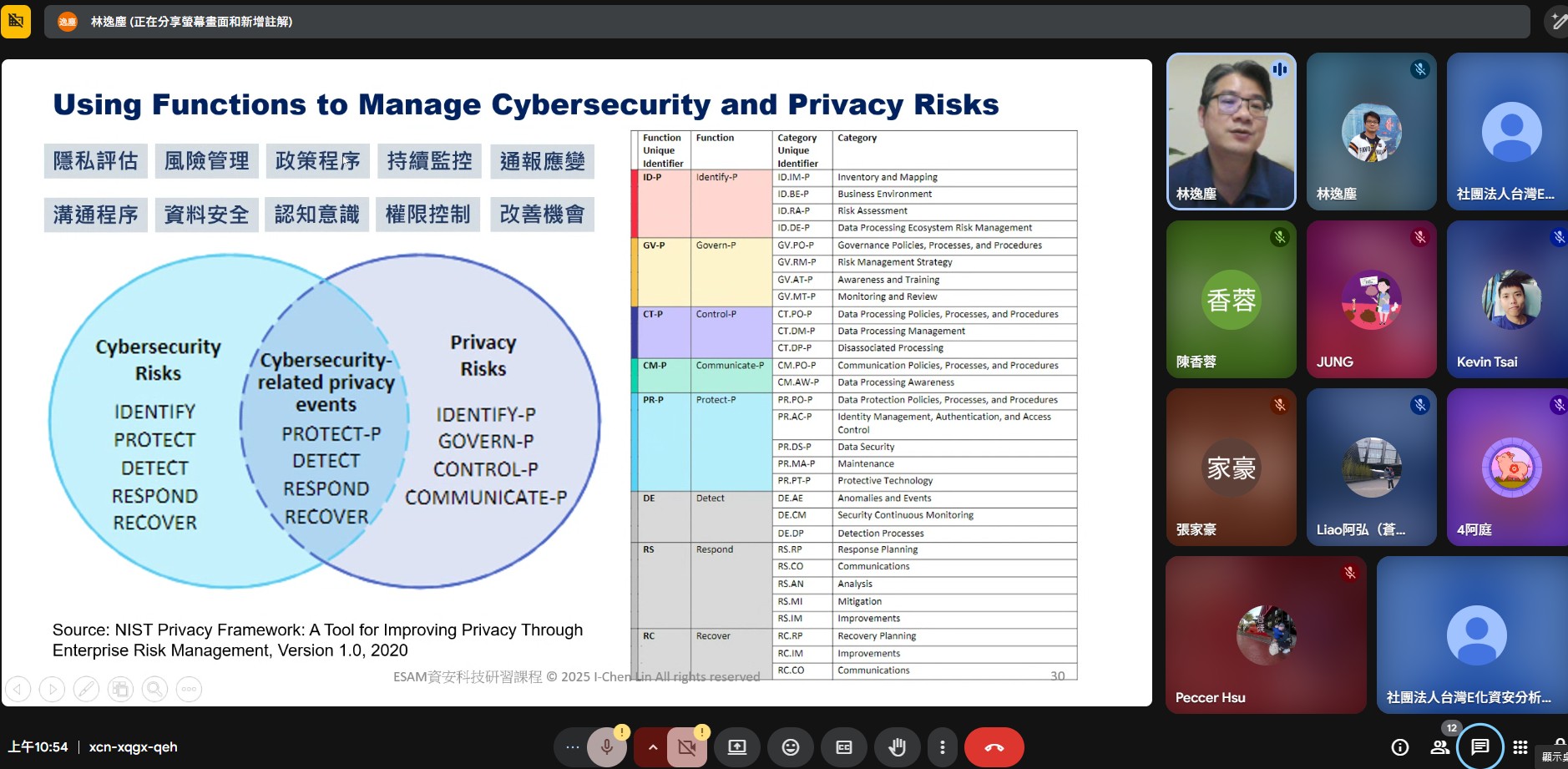This screenshot has height=769, width=1568.
Task: Send a reaction with emoji button
Action: click(790, 747)
